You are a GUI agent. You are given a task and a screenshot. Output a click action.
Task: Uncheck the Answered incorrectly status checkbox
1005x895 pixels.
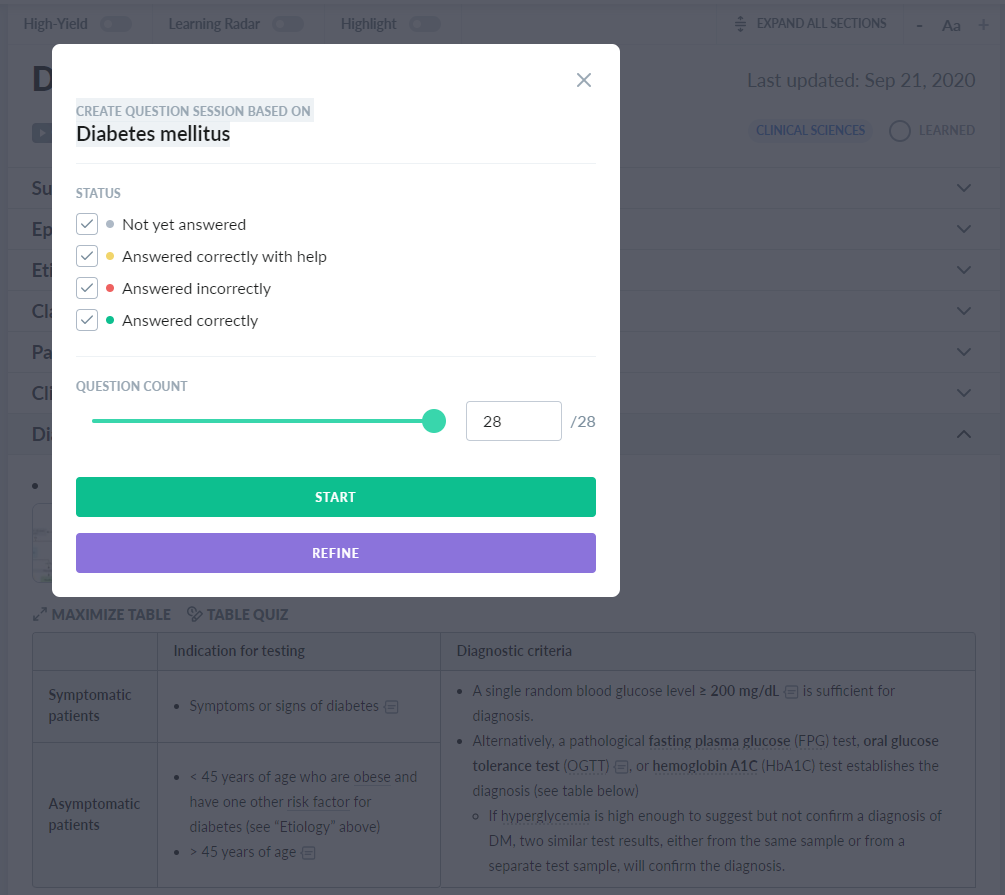(87, 287)
